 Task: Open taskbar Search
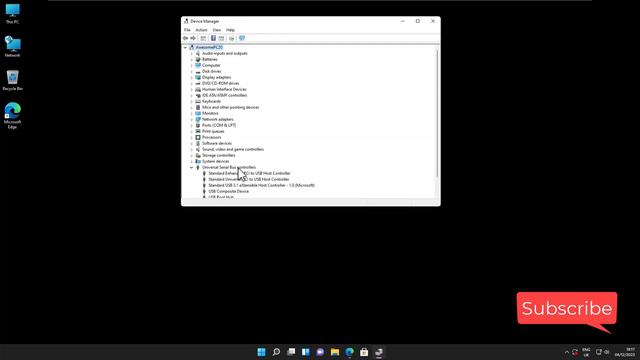click(x=276, y=352)
